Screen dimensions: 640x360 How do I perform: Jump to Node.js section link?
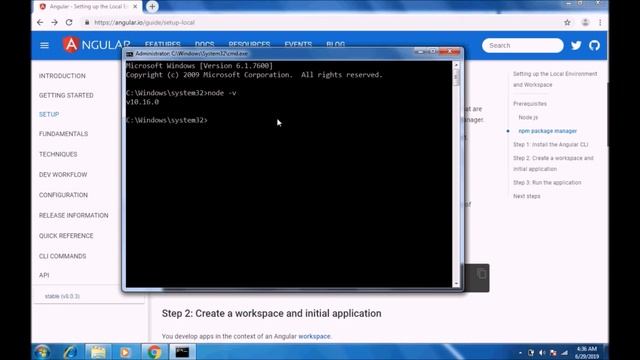528,118
